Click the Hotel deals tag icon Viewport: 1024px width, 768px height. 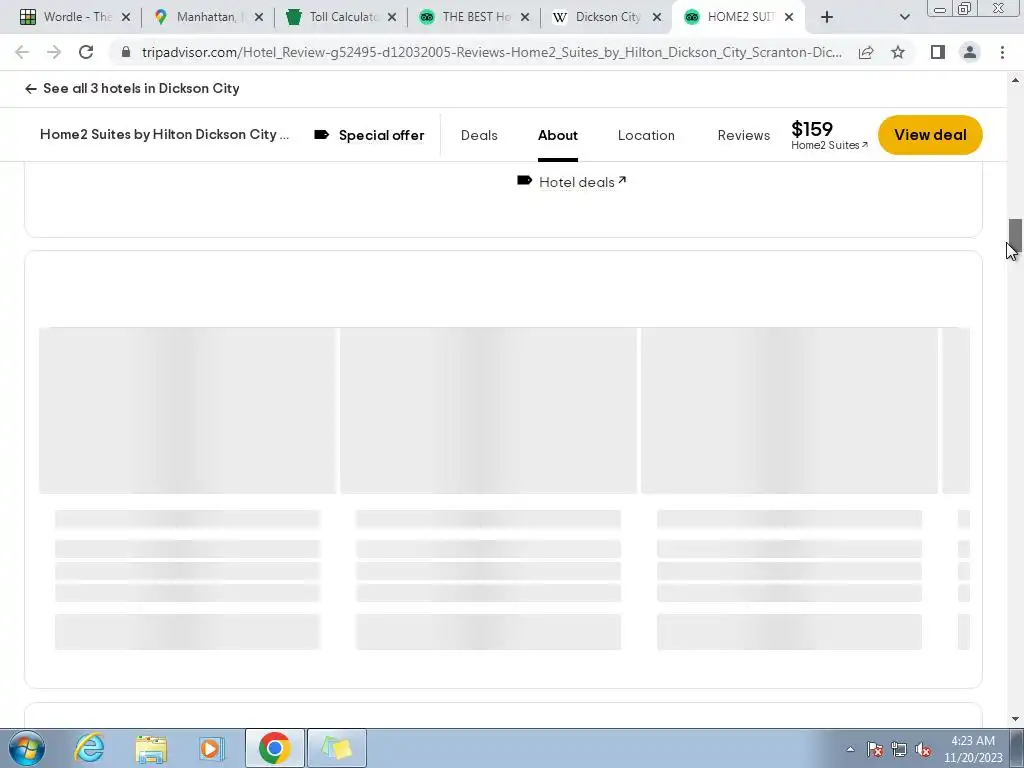(524, 180)
